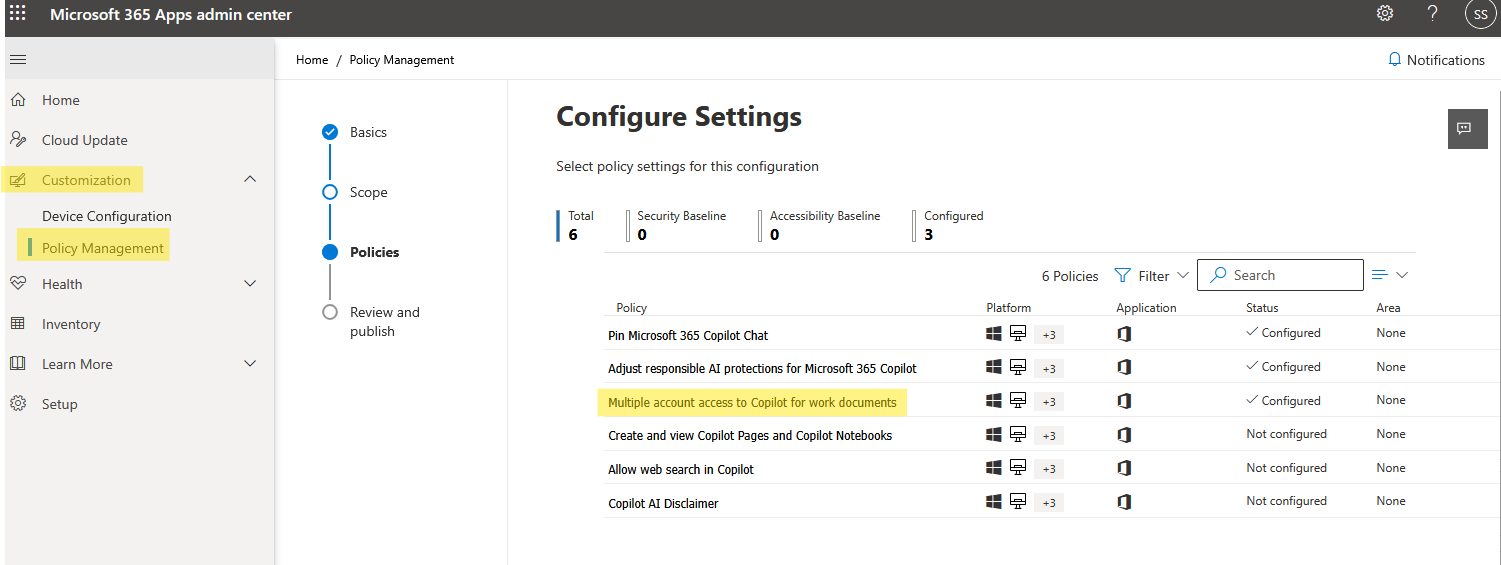
Task: Click Home in the breadcrumb
Action: pos(312,60)
